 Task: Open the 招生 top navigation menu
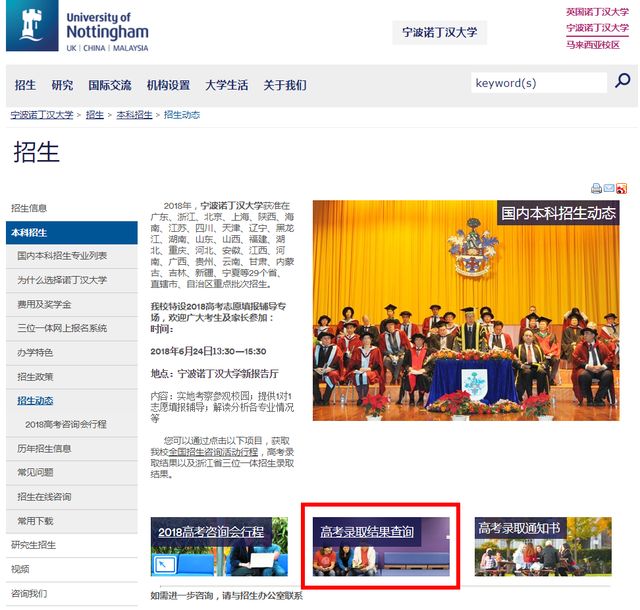25,85
